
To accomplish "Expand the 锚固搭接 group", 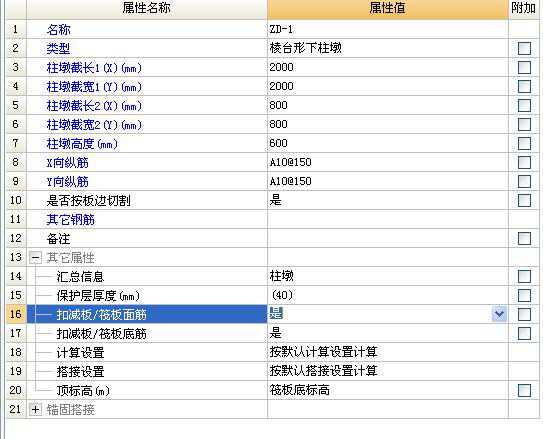I will (x=35, y=410).
